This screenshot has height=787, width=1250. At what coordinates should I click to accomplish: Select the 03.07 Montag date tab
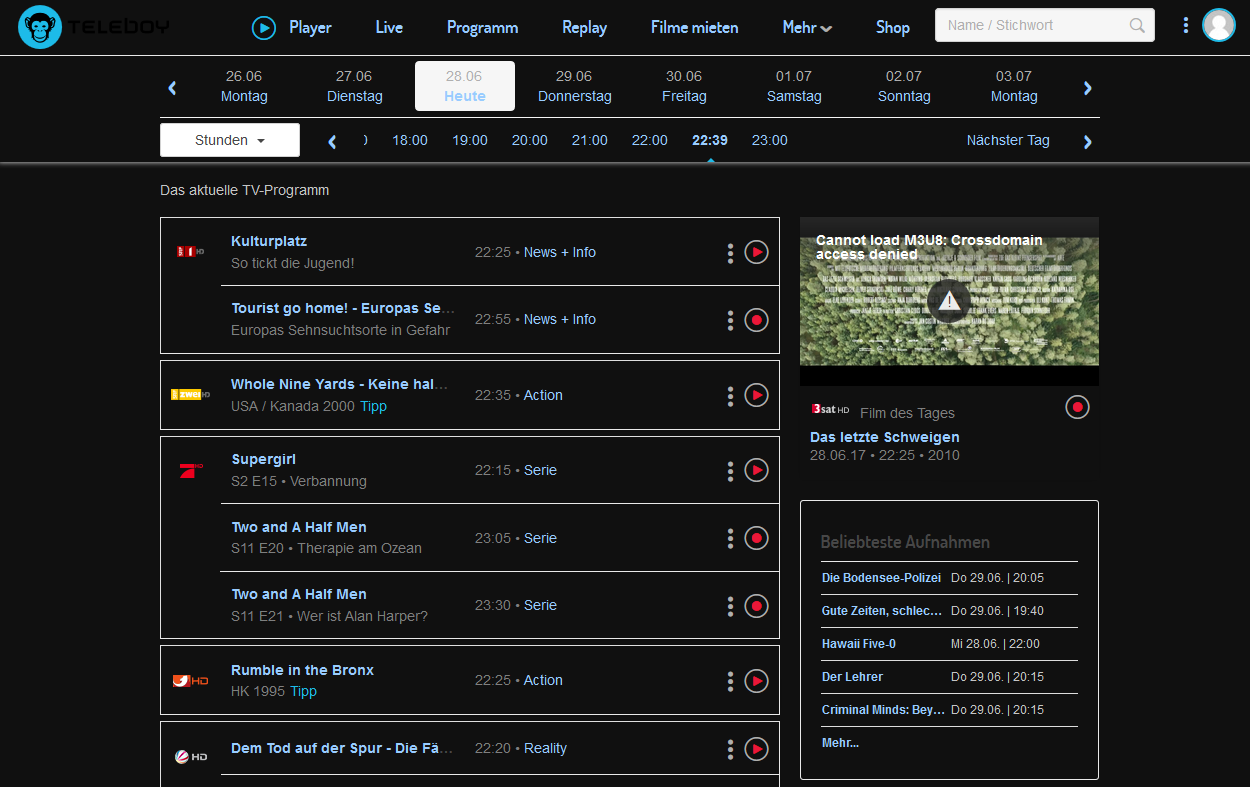click(x=1014, y=86)
